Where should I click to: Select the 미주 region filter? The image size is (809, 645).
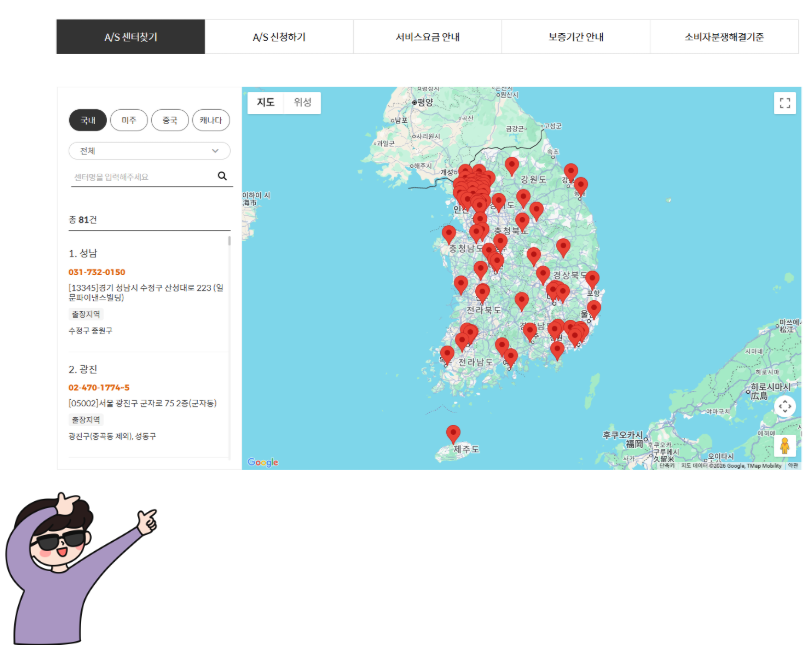pos(129,120)
